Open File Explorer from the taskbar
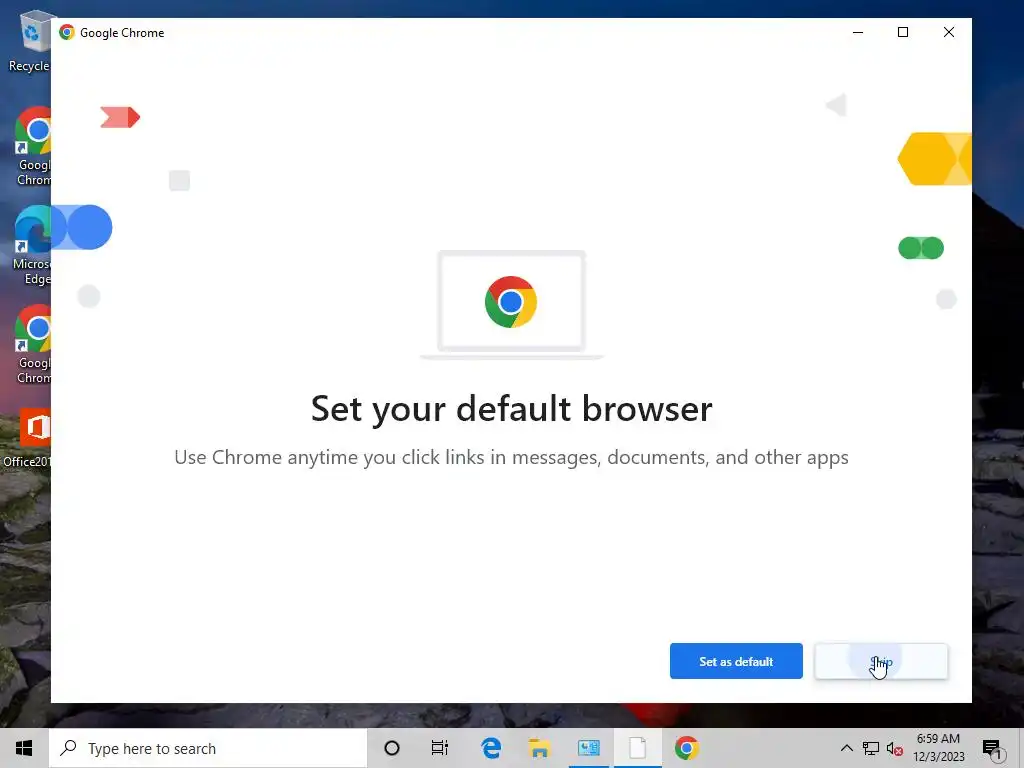This screenshot has width=1024, height=768. [x=539, y=748]
